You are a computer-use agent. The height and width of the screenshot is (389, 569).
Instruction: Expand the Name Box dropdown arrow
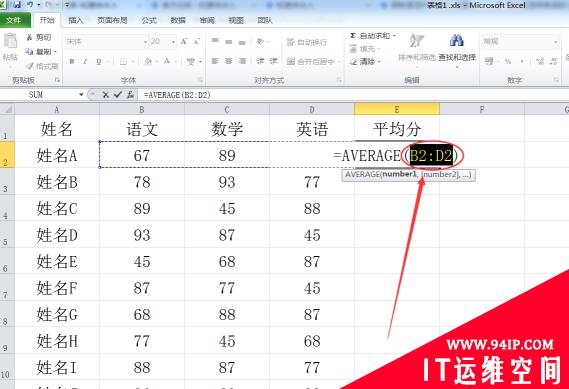pos(81,95)
